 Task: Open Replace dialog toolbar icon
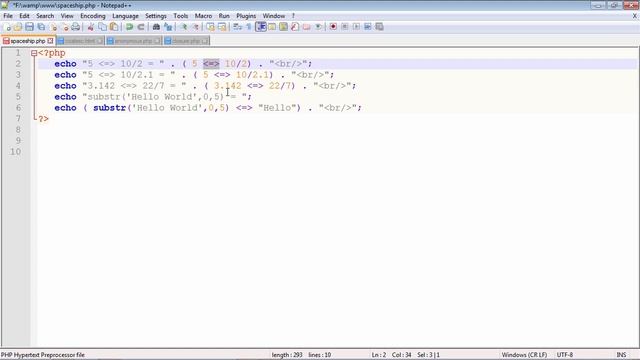click(x=168, y=27)
